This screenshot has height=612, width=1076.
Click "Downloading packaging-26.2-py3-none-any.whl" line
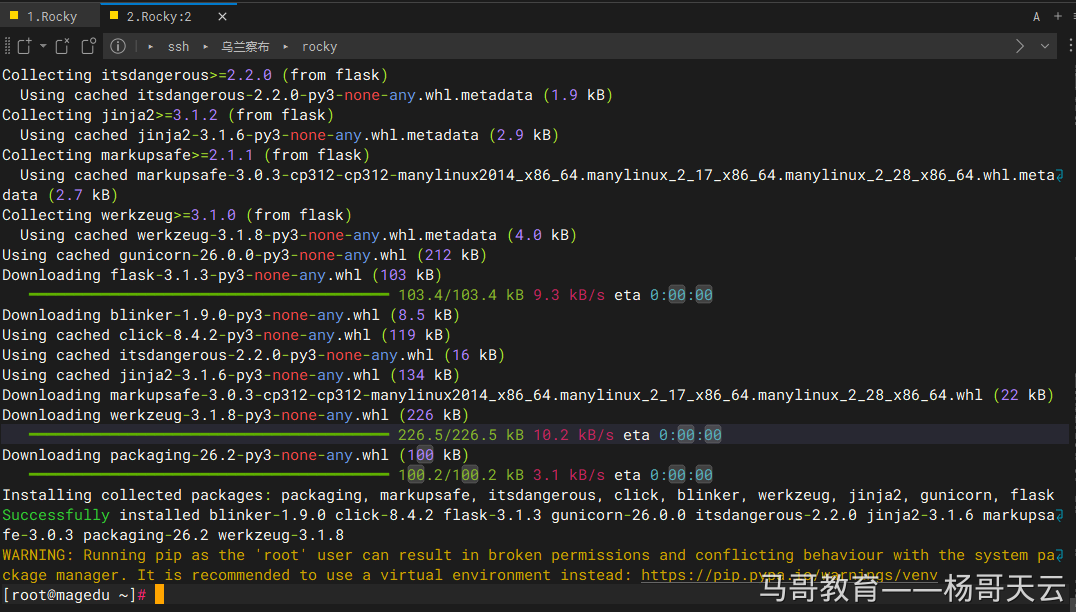point(235,455)
